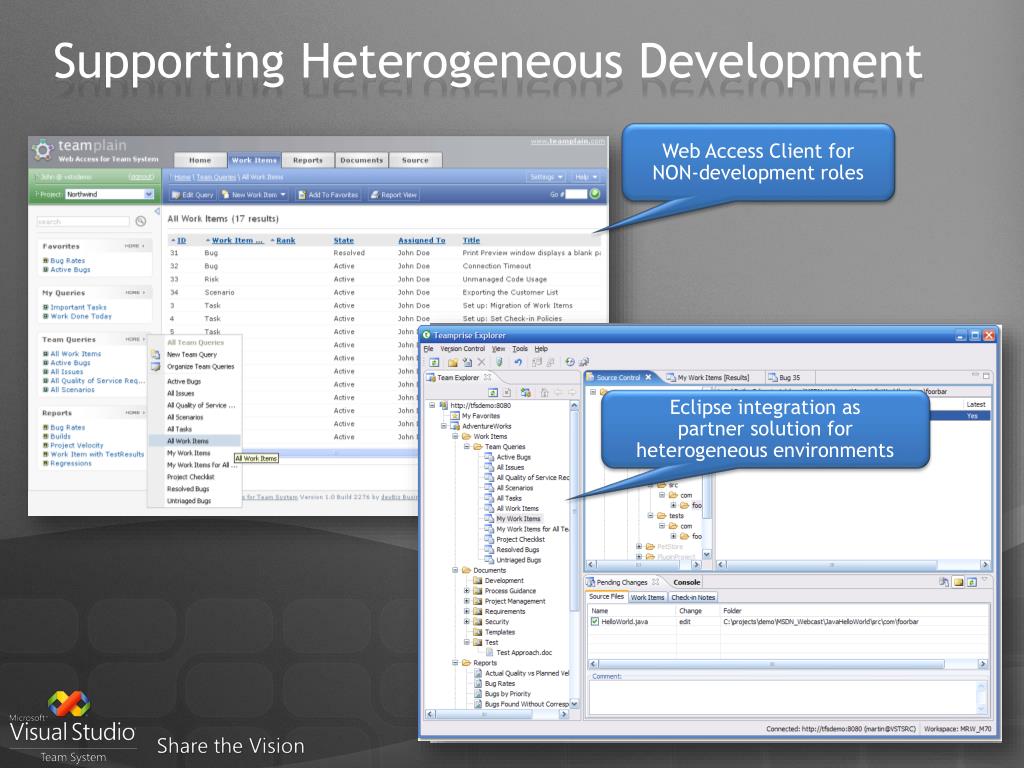Open the Home tab in teamplain
The height and width of the screenshot is (768, 1024).
(x=200, y=160)
